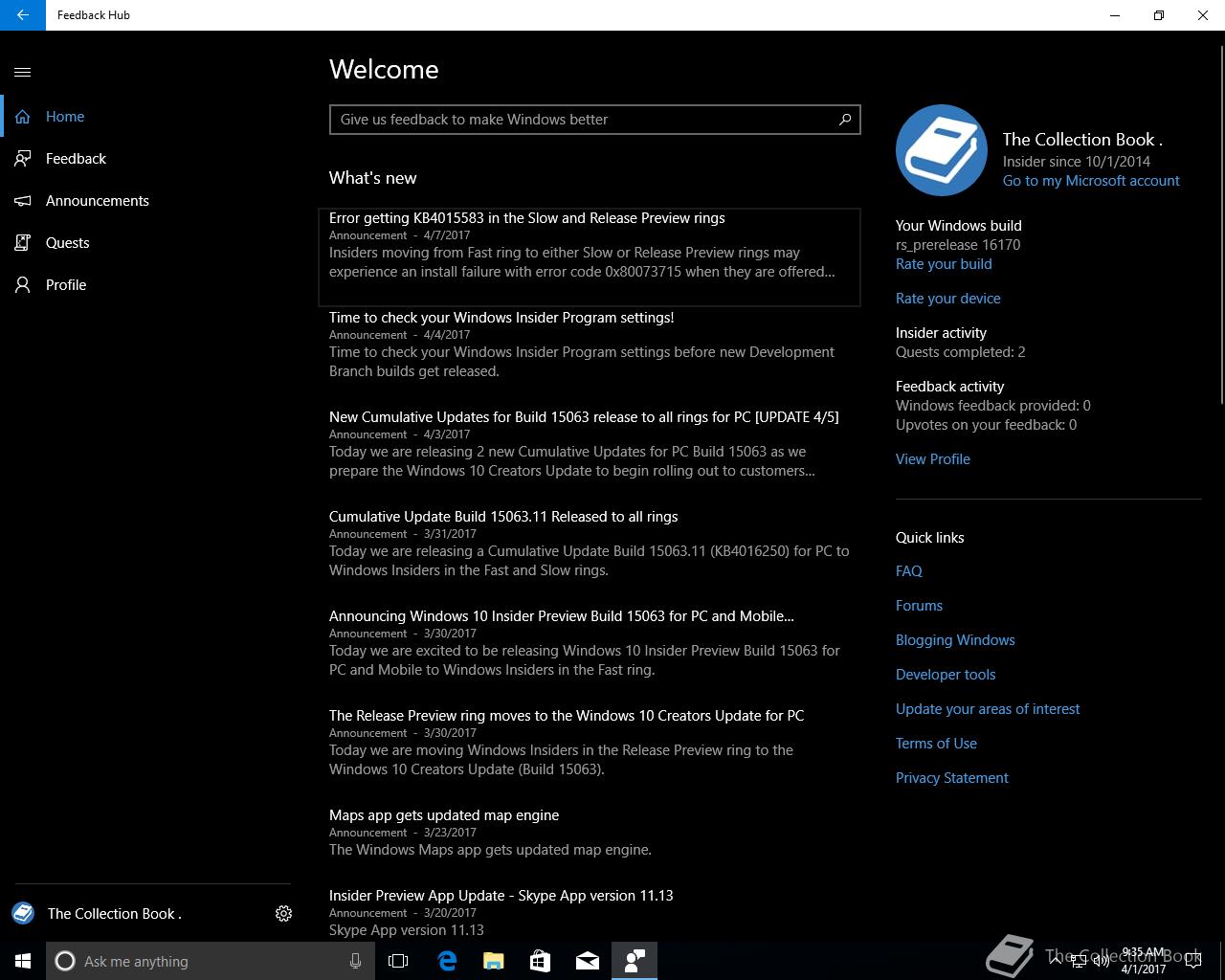Image resolution: width=1225 pixels, height=980 pixels.
Task: Launch Microsoft Edge from taskbar
Action: tap(447, 961)
